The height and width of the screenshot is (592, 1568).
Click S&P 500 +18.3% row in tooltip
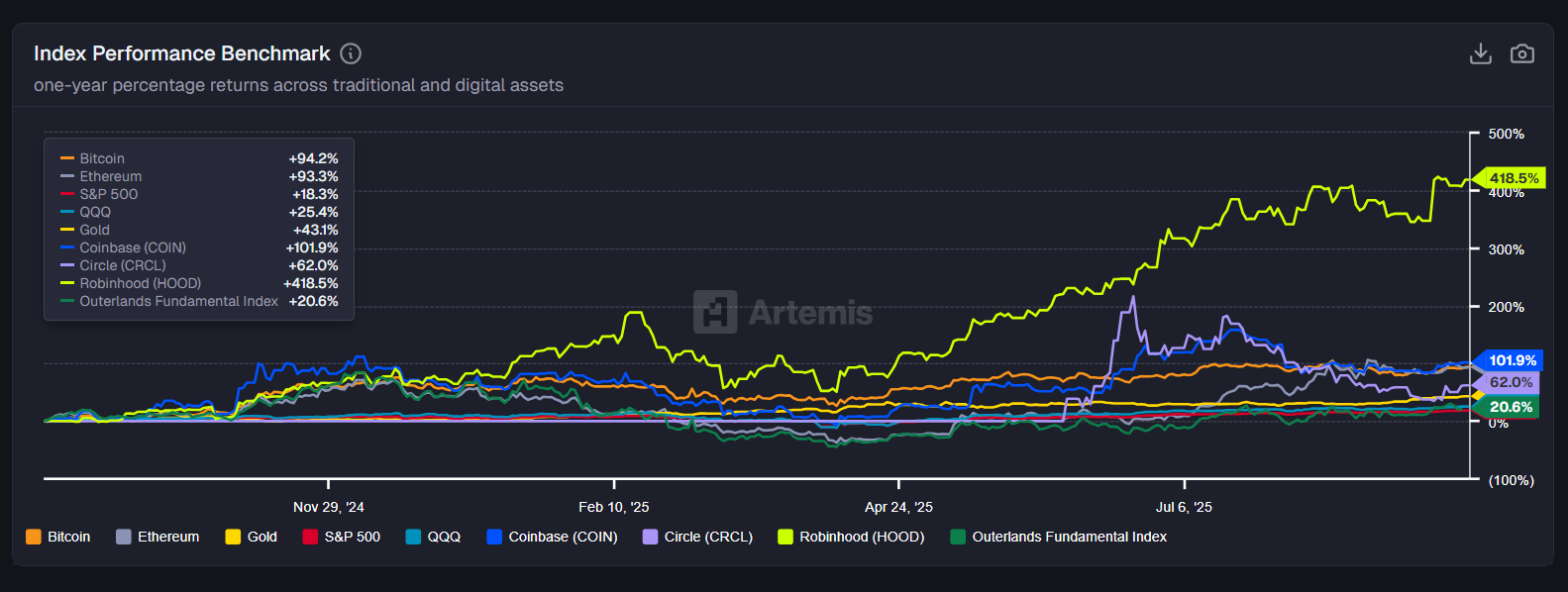199,194
